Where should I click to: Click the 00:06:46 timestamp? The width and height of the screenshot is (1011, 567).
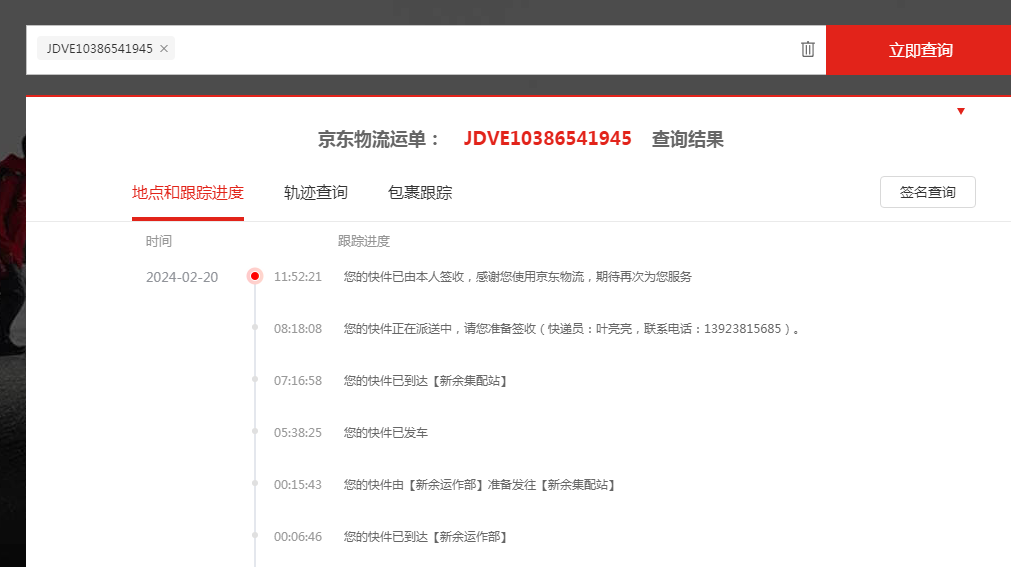pos(298,537)
